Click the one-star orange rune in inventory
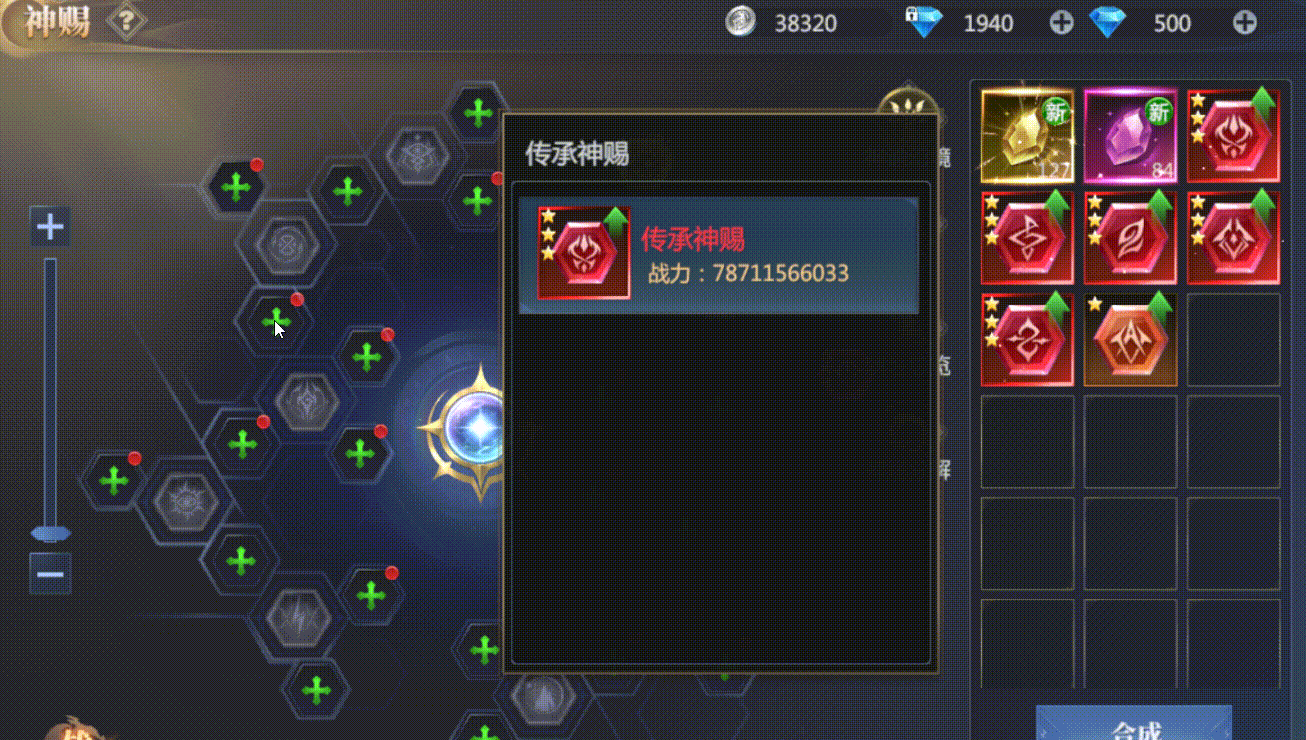Screen dimensions: 1306x740 point(1130,339)
